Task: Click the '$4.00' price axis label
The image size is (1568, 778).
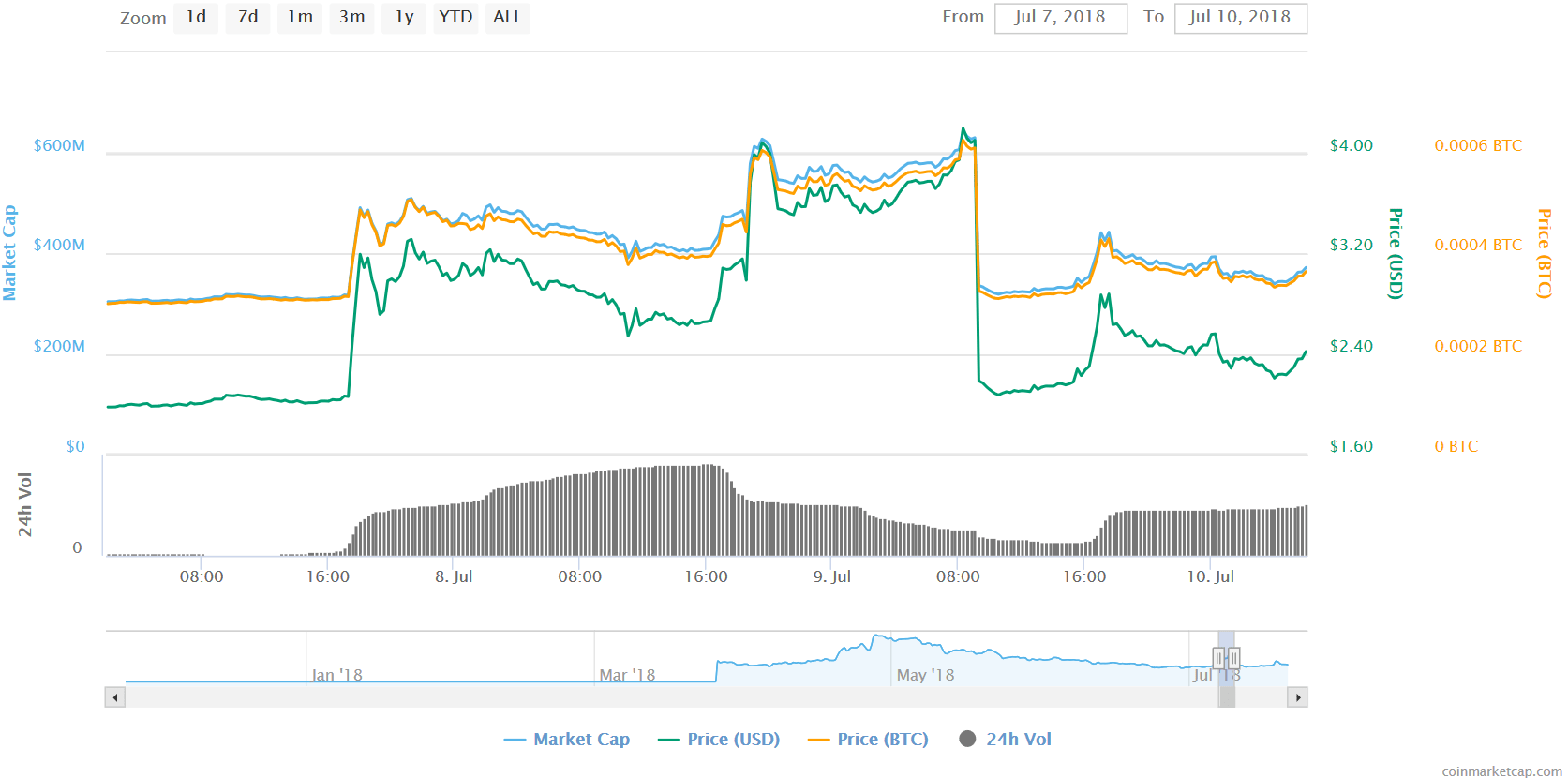Action: (1351, 145)
